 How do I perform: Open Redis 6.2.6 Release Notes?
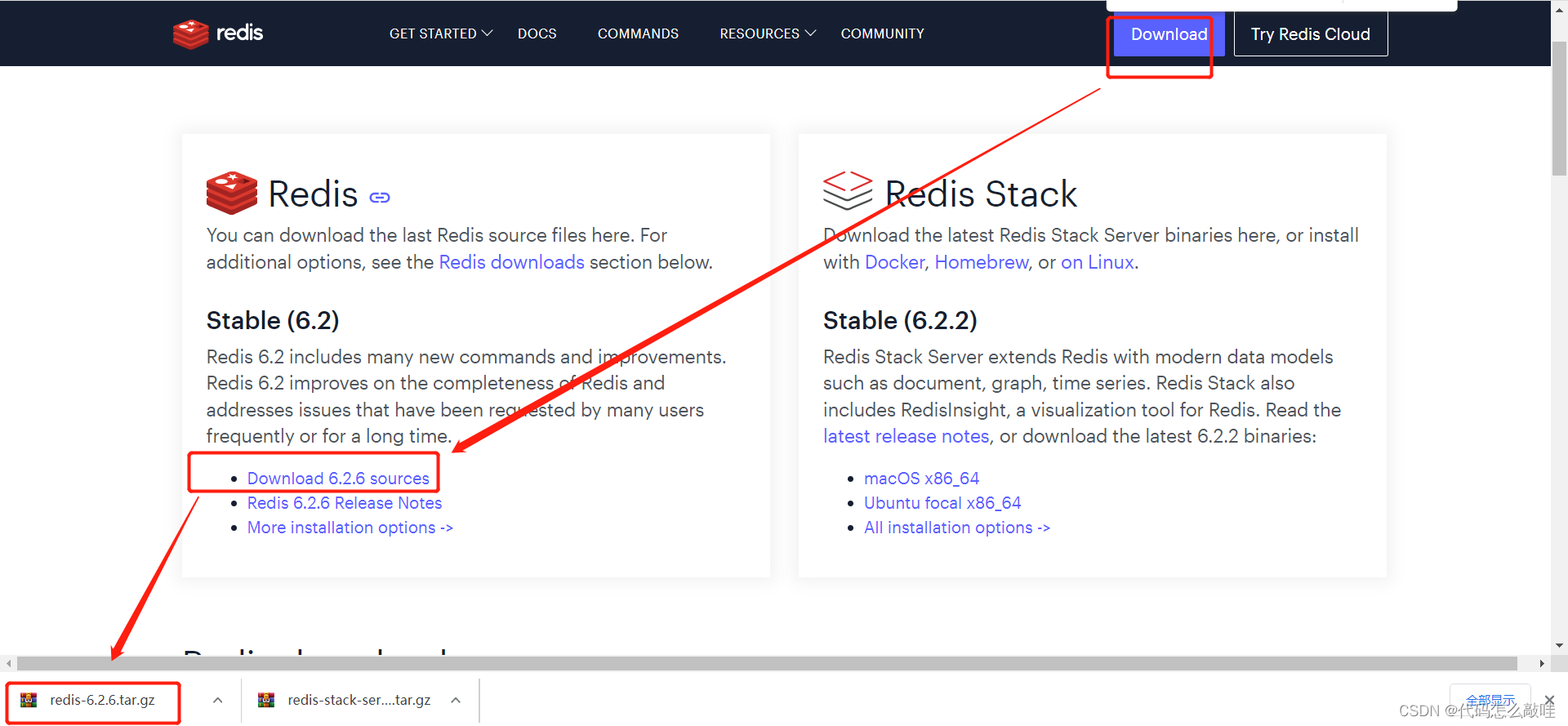[345, 503]
